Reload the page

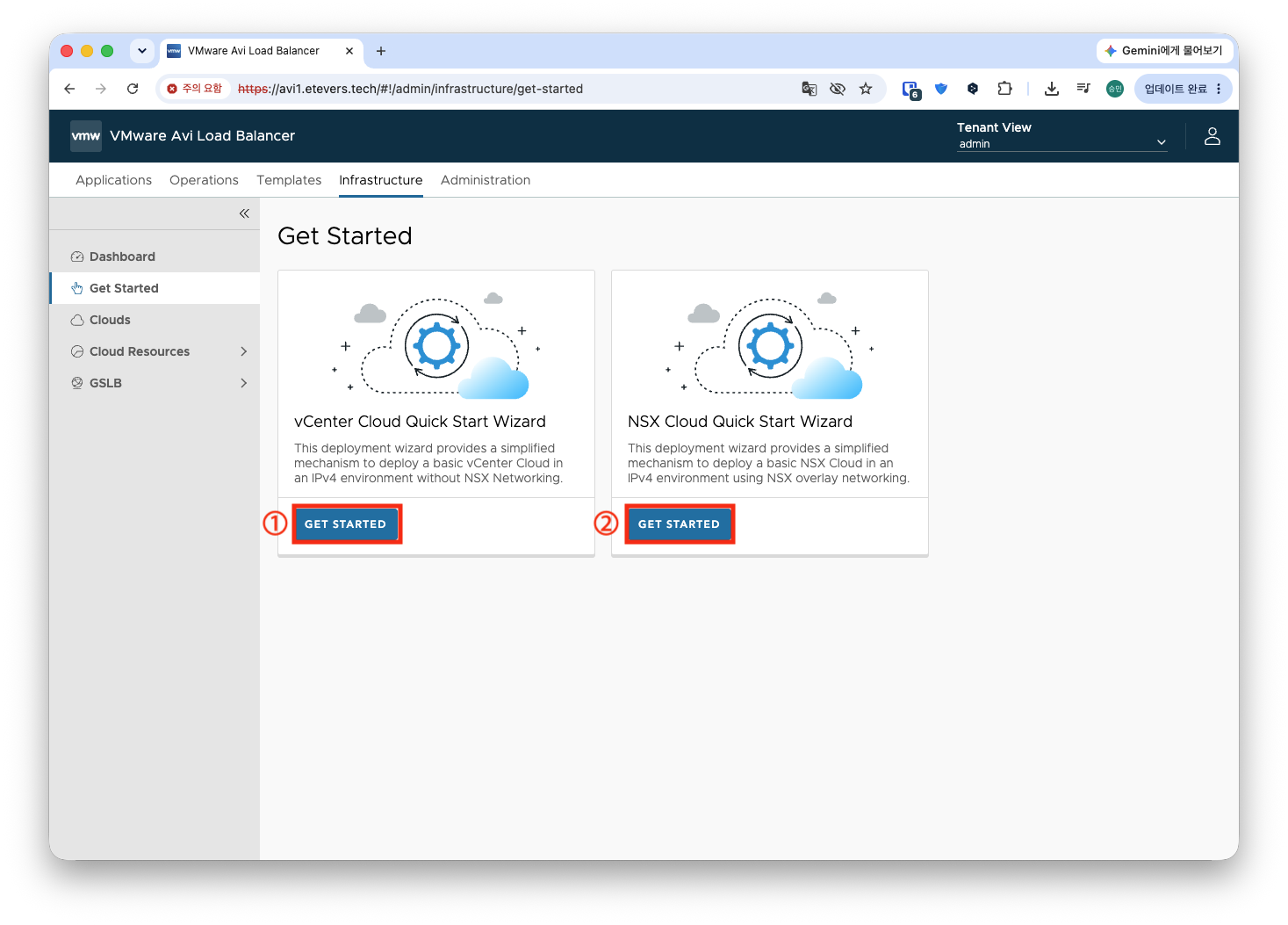pos(133,89)
